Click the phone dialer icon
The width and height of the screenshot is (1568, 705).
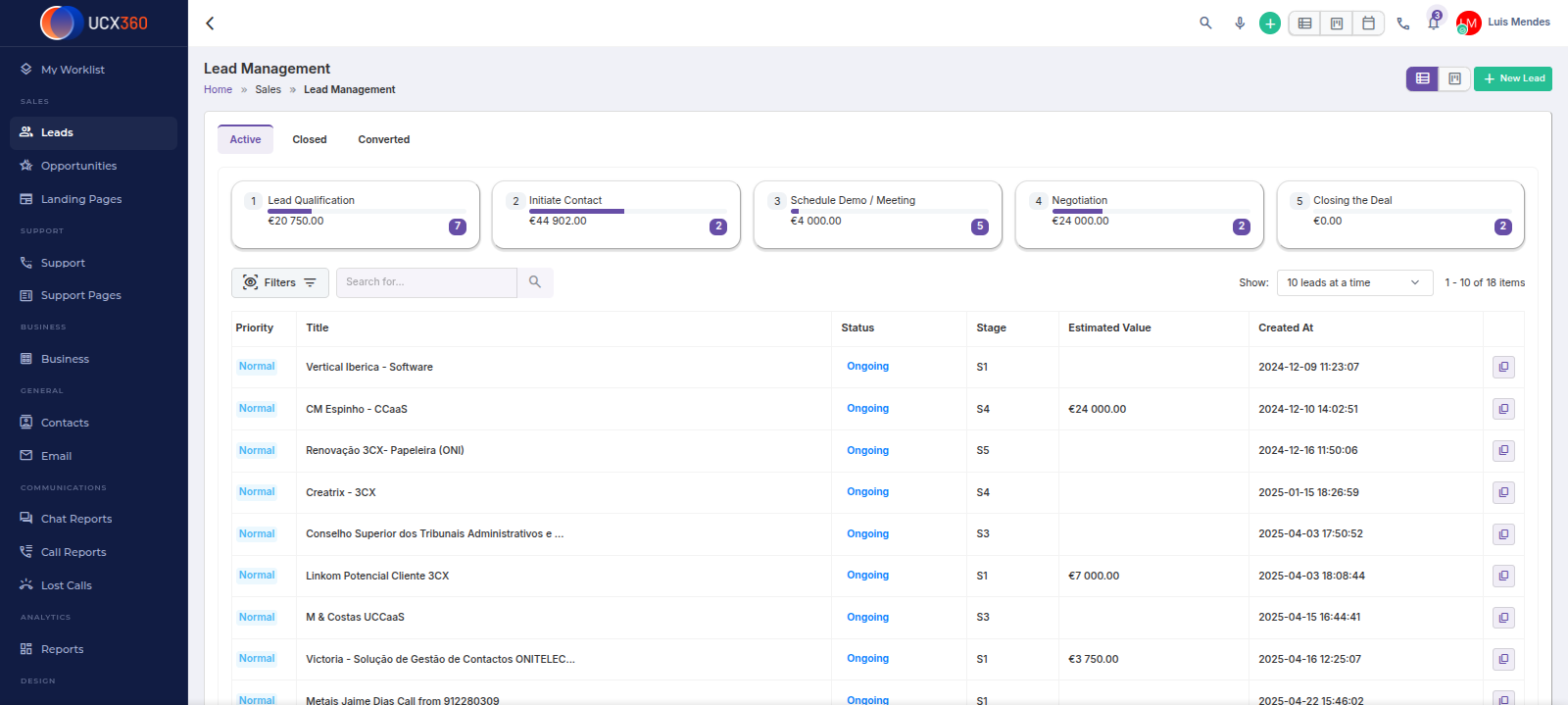1403,24
